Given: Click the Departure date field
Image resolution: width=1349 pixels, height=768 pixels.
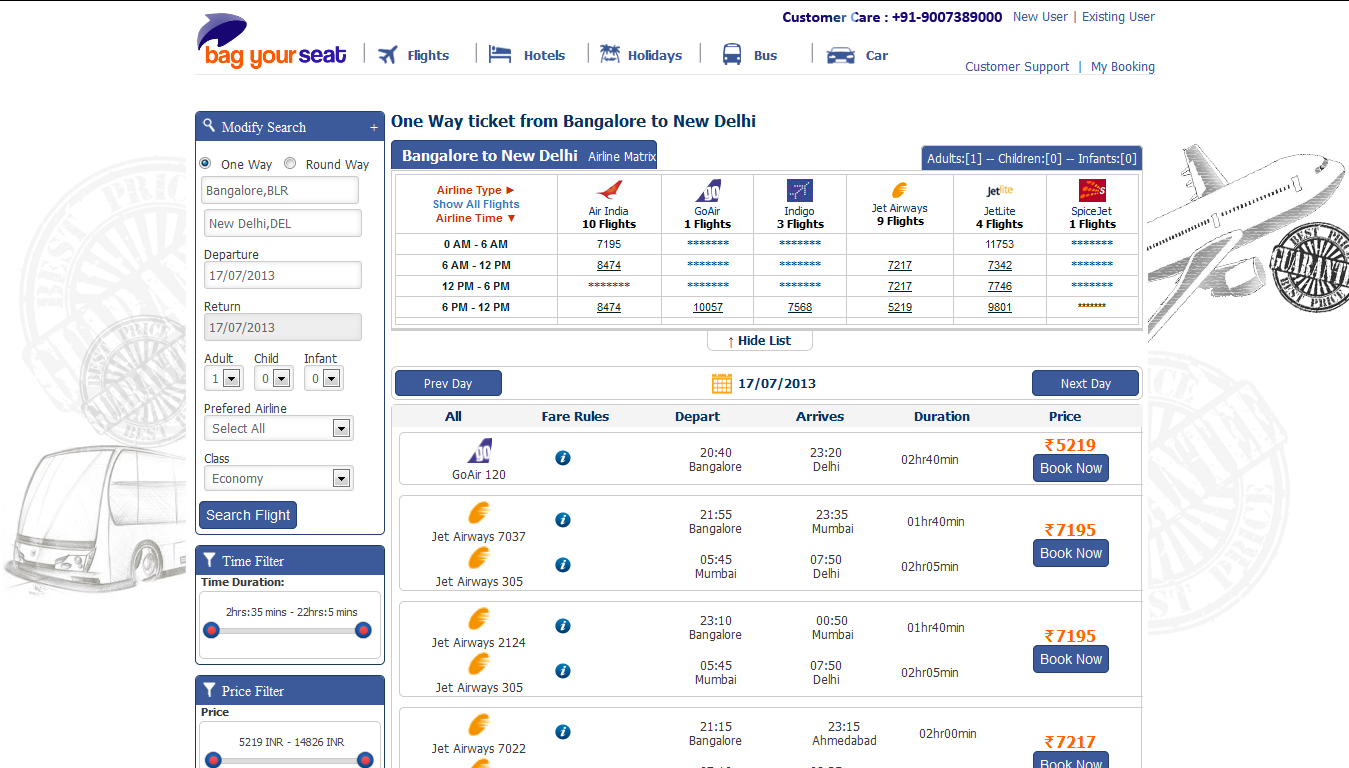Looking at the screenshot, I should (283, 275).
